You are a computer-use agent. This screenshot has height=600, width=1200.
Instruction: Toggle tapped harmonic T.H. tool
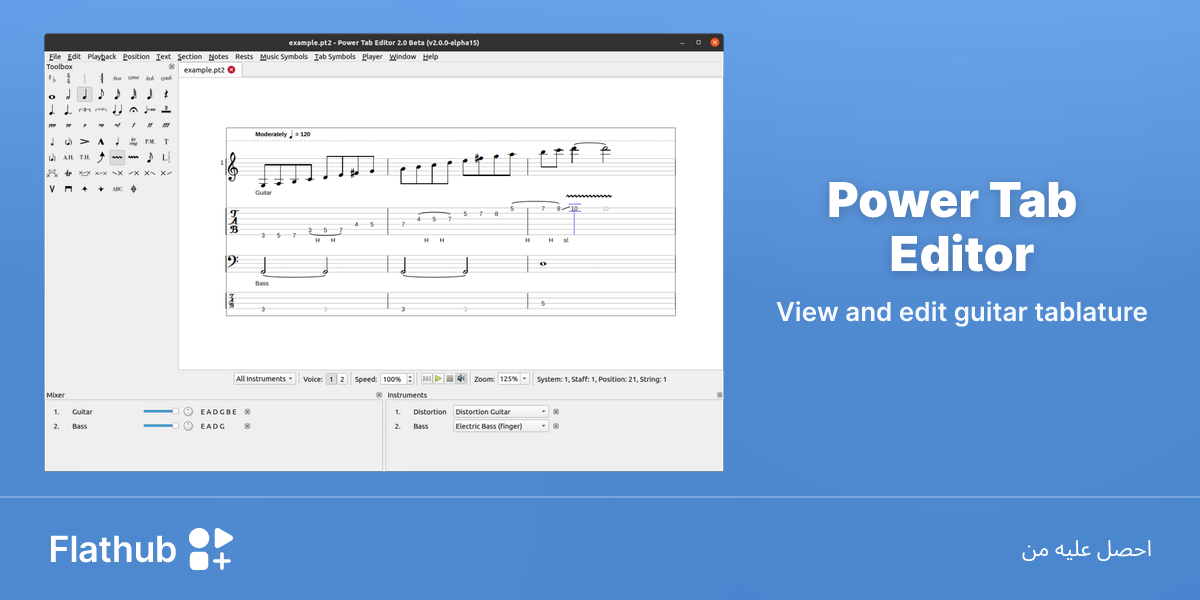coord(84,158)
